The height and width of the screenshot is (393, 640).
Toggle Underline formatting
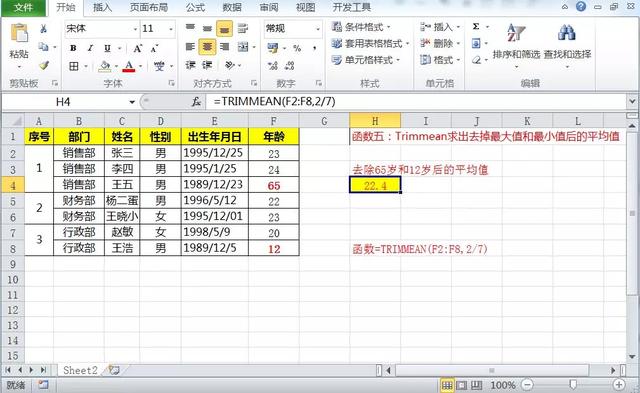107,48
